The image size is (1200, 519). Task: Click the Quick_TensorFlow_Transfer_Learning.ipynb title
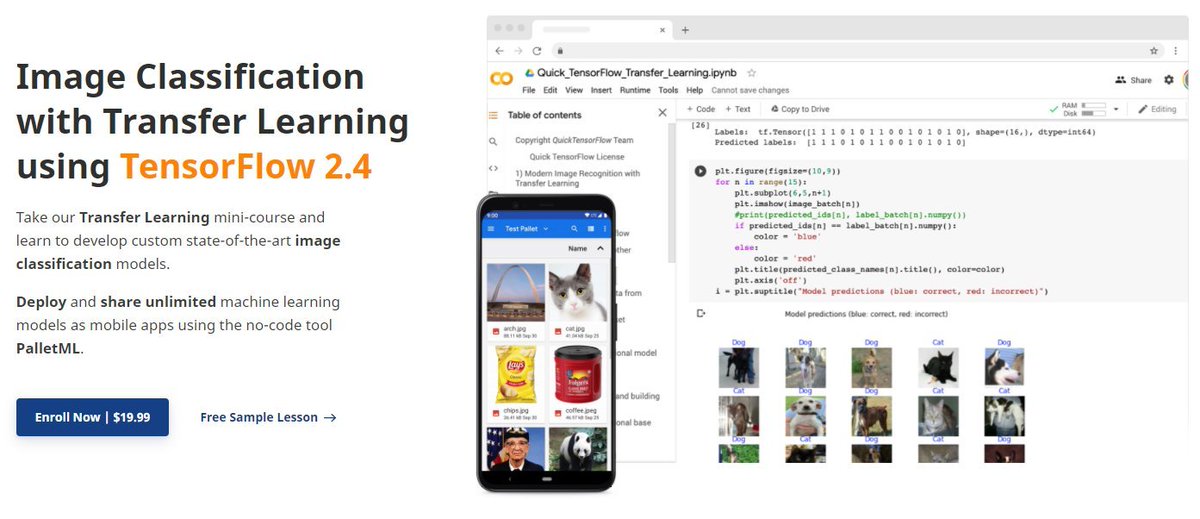[639, 73]
